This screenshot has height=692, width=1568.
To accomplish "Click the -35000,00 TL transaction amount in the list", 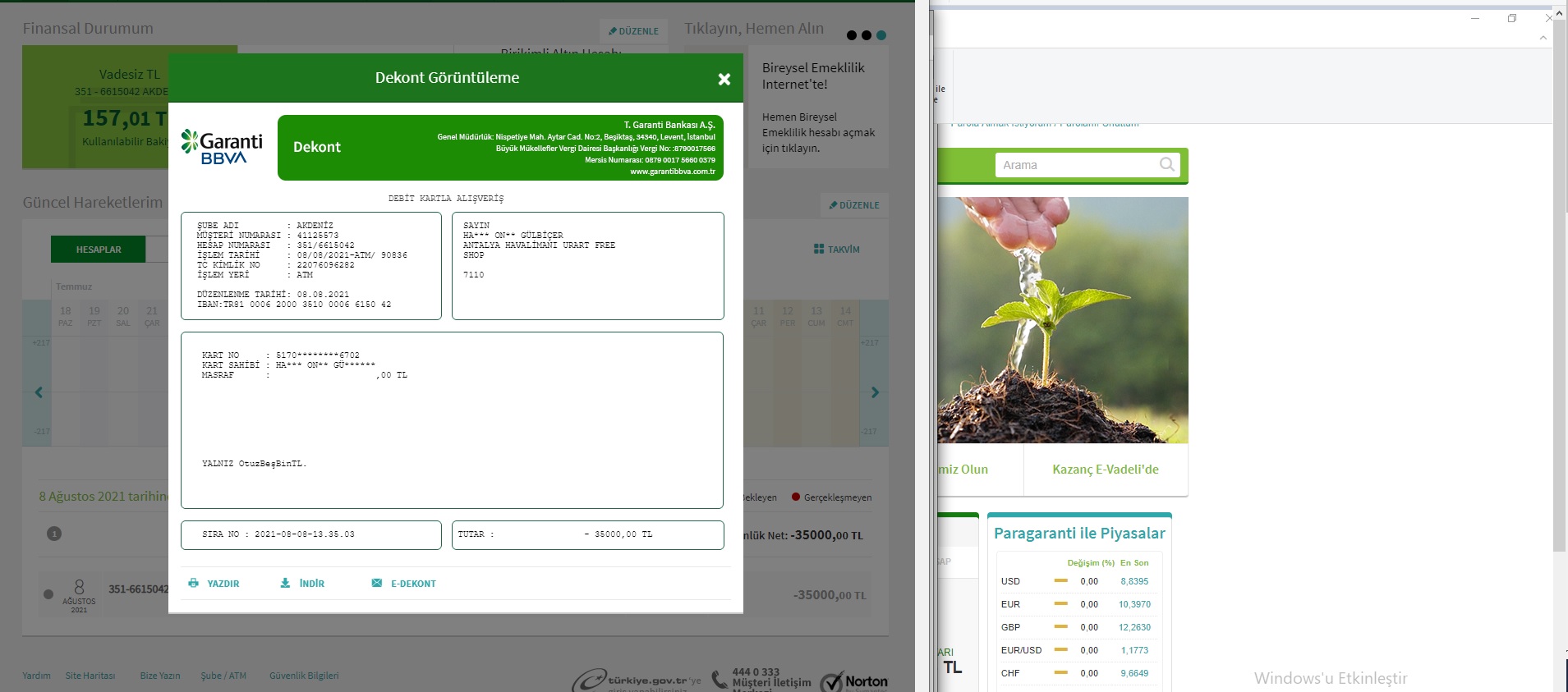I will (x=830, y=595).
